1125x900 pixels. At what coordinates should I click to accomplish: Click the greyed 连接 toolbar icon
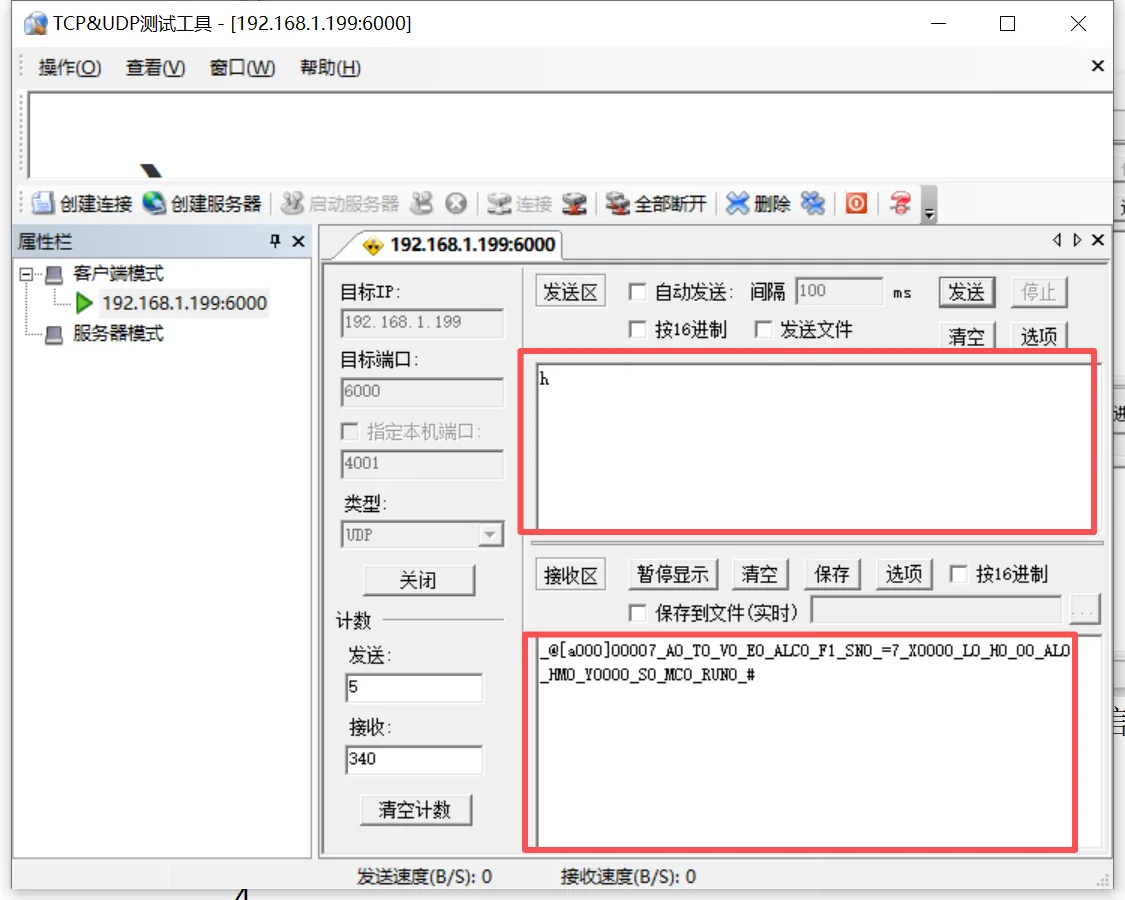[499, 204]
